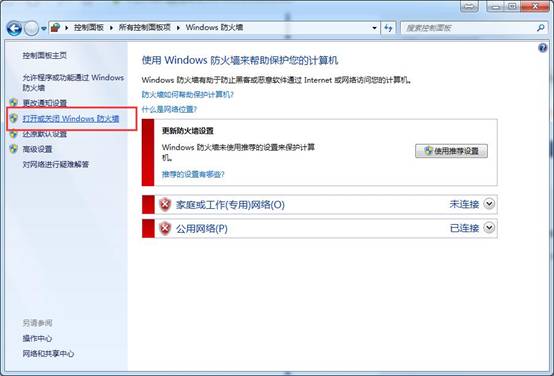
Task: Select the 控制面板 breadcrumb
Action: click(89, 28)
